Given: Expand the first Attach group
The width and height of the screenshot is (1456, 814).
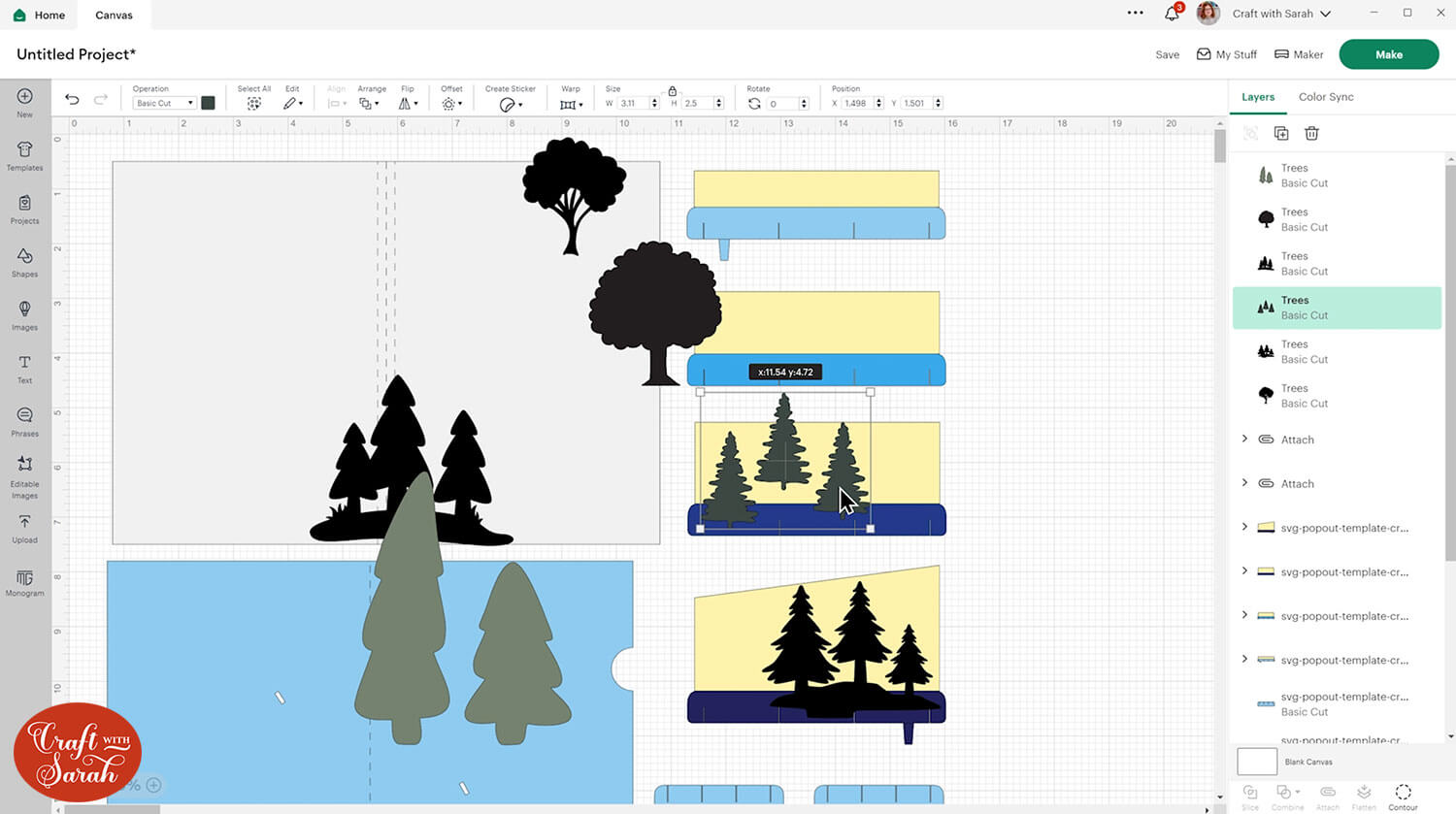Looking at the screenshot, I should (x=1244, y=440).
